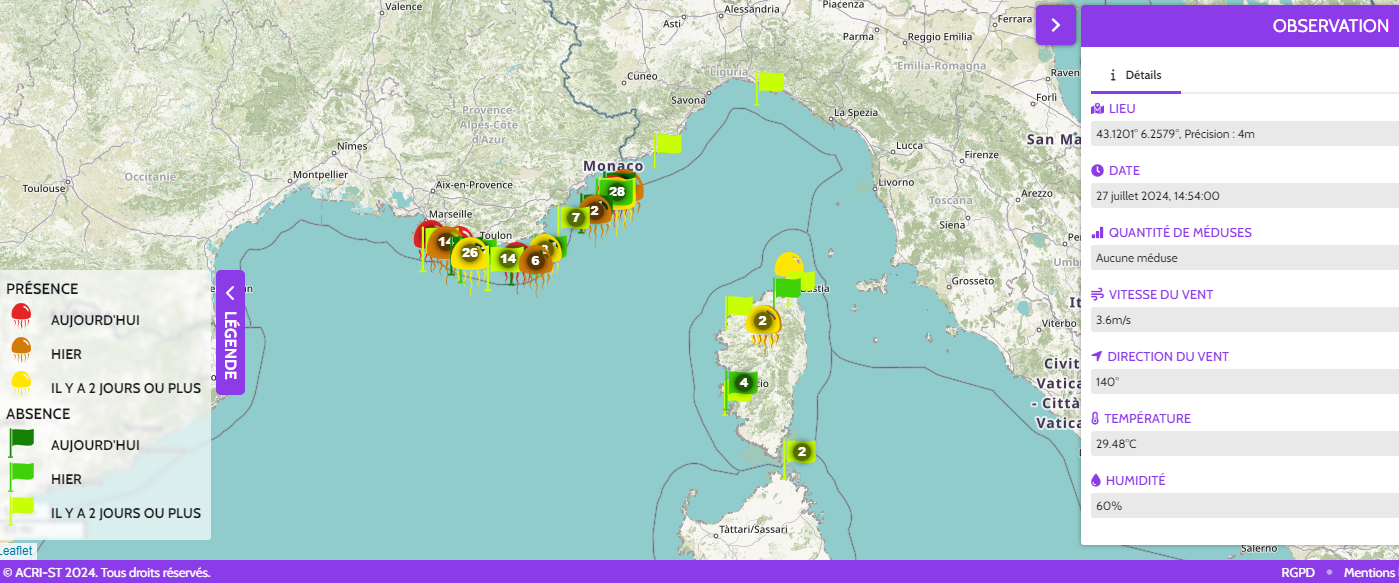Click the VITESSE DU VENT wind icon

tap(1098, 295)
